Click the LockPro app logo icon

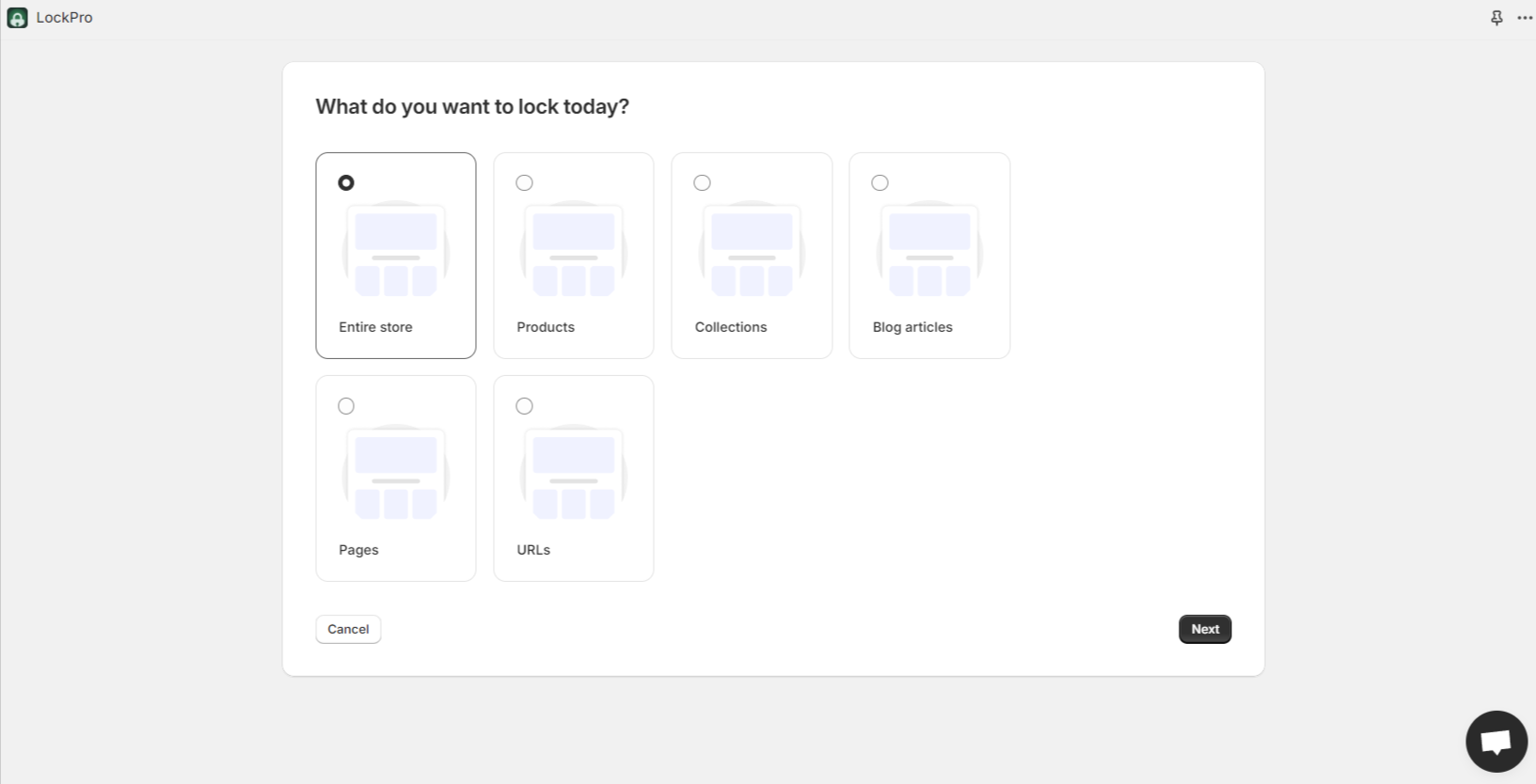click(x=17, y=18)
